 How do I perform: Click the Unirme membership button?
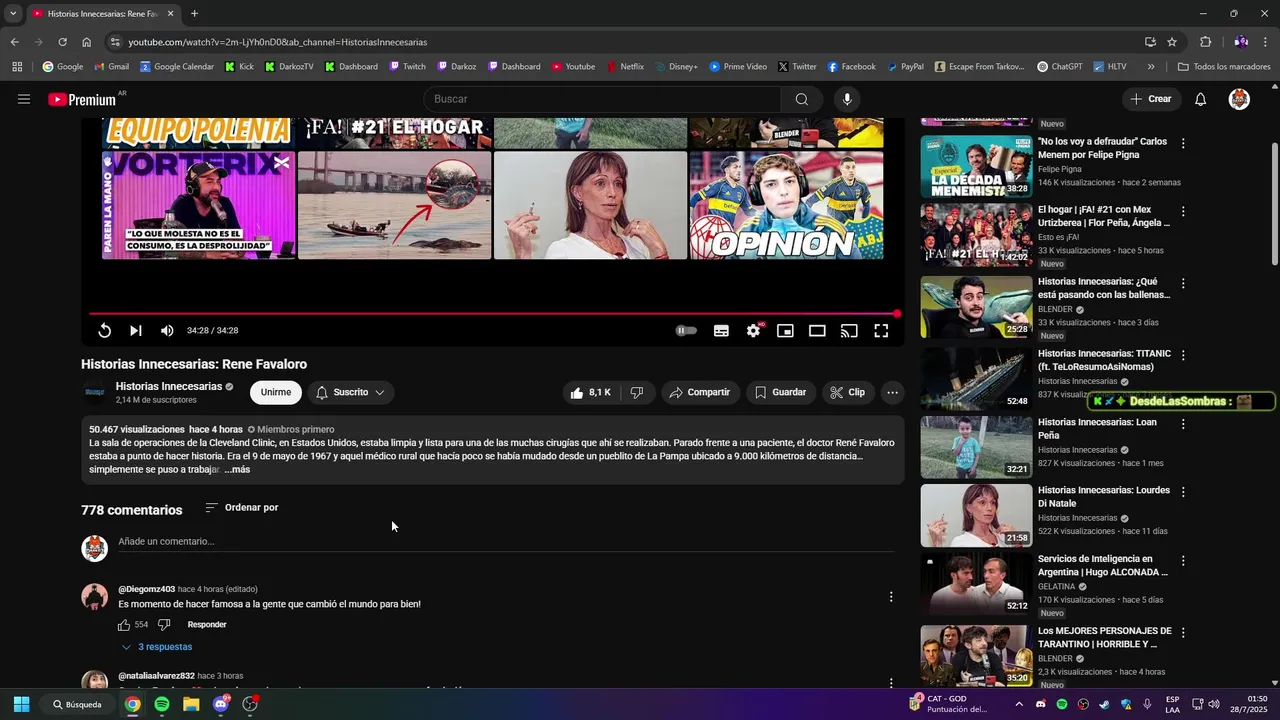[x=276, y=393]
